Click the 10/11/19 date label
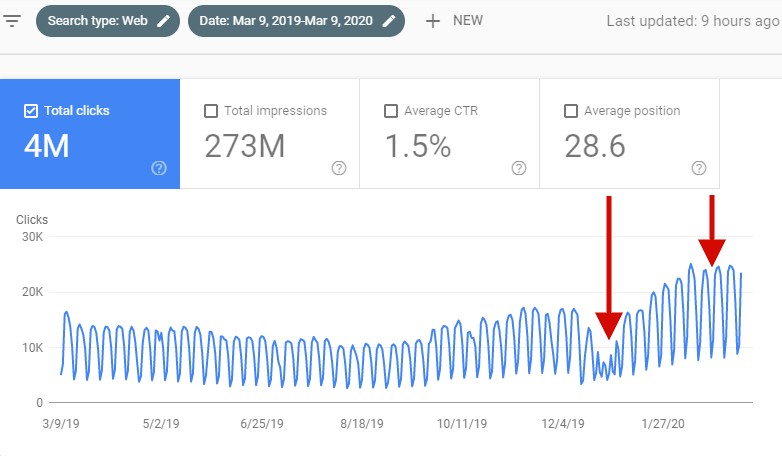Viewport: 782px width, 456px height. point(462,424)
